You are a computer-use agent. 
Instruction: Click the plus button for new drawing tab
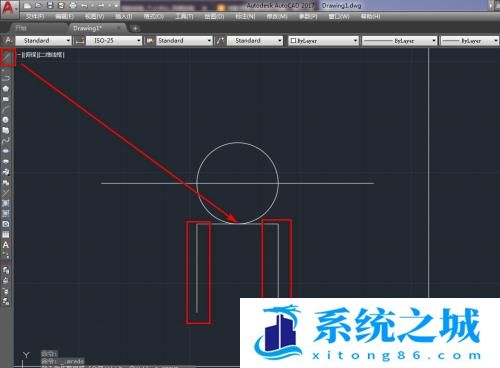pyautogui.click(x=135, y=28)
